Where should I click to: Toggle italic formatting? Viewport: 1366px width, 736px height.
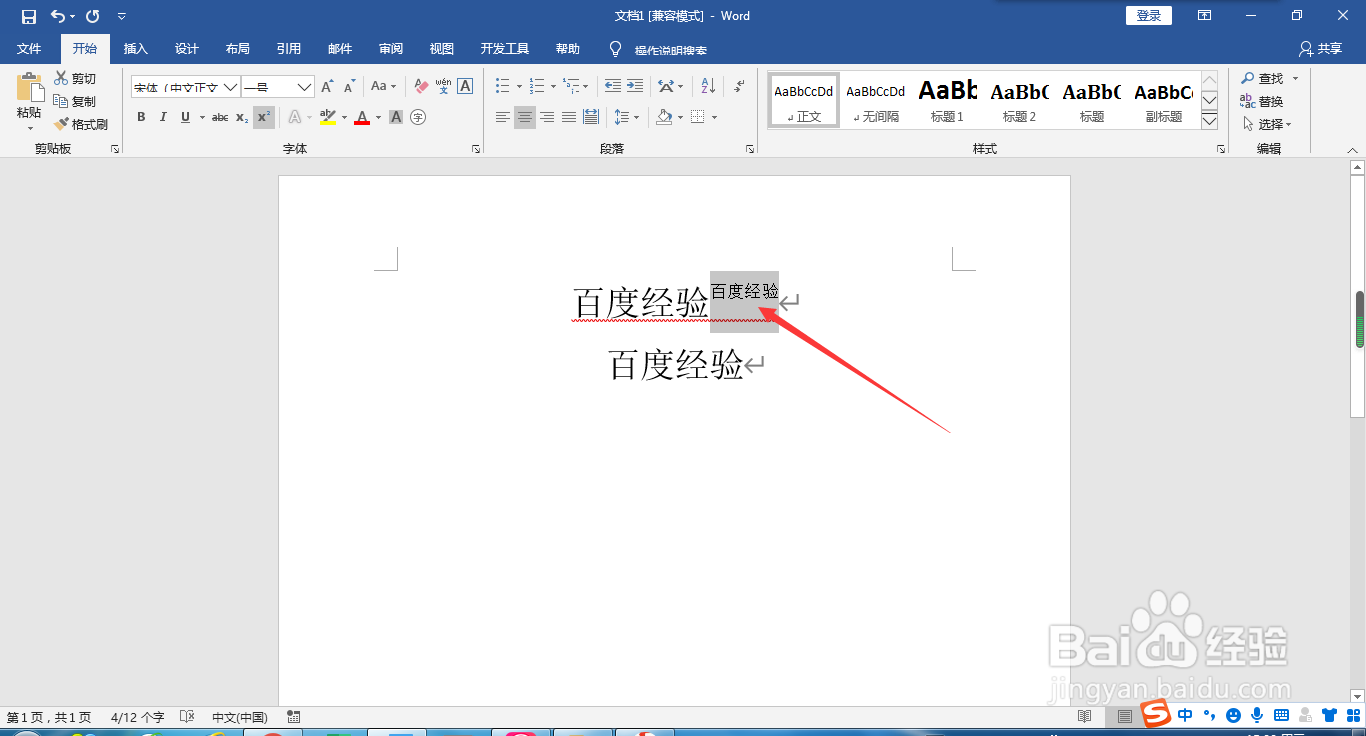click(163, 117)
